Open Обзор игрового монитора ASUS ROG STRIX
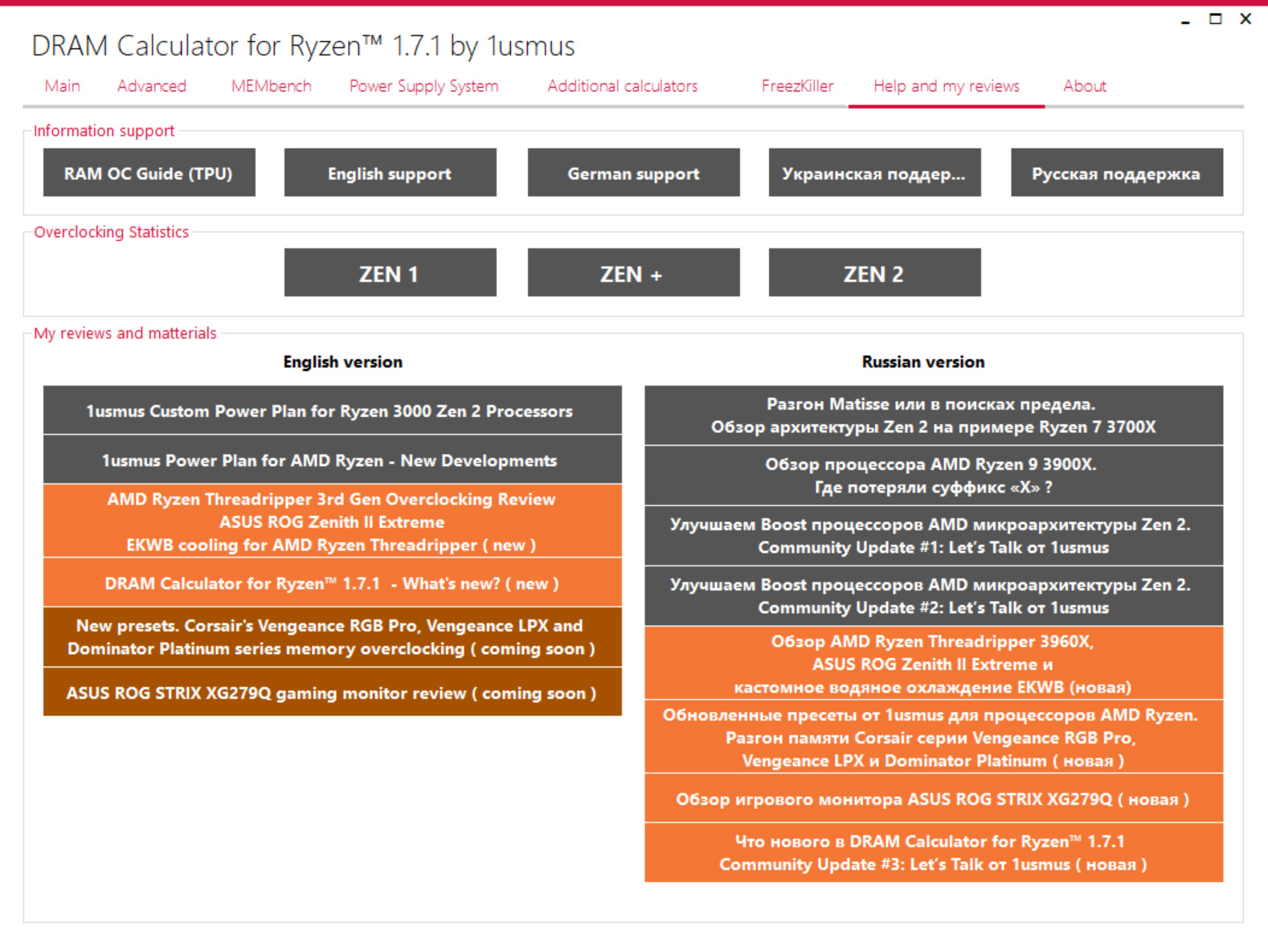Screen dimensions: 1268x952 (x=934, y=799)
